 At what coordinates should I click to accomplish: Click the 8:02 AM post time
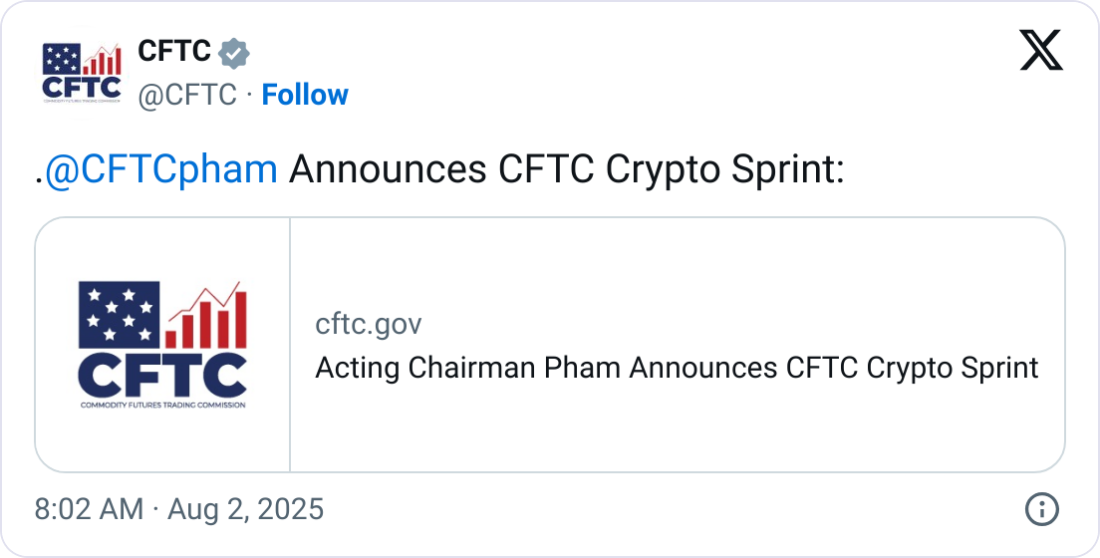coord(89,509)
